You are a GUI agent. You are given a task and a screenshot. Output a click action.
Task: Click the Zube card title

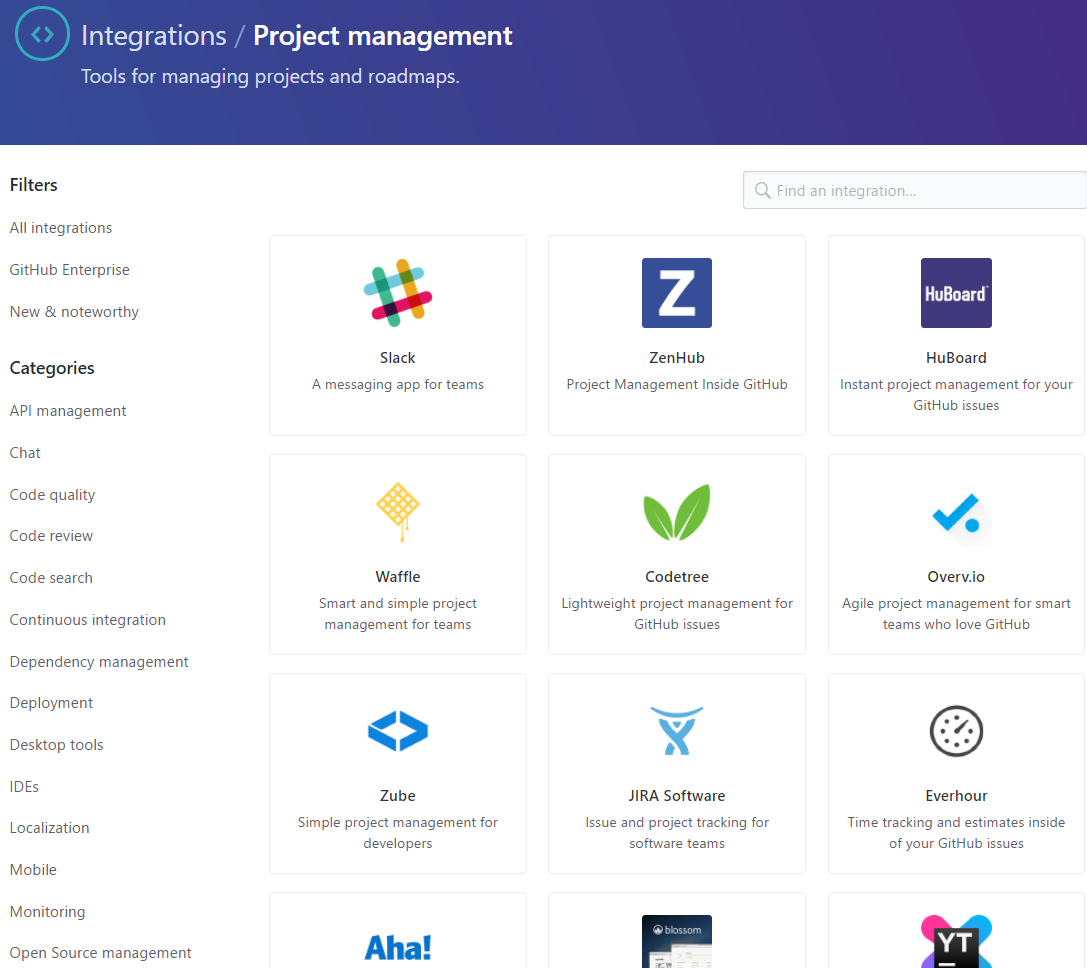tap(398, 796)
